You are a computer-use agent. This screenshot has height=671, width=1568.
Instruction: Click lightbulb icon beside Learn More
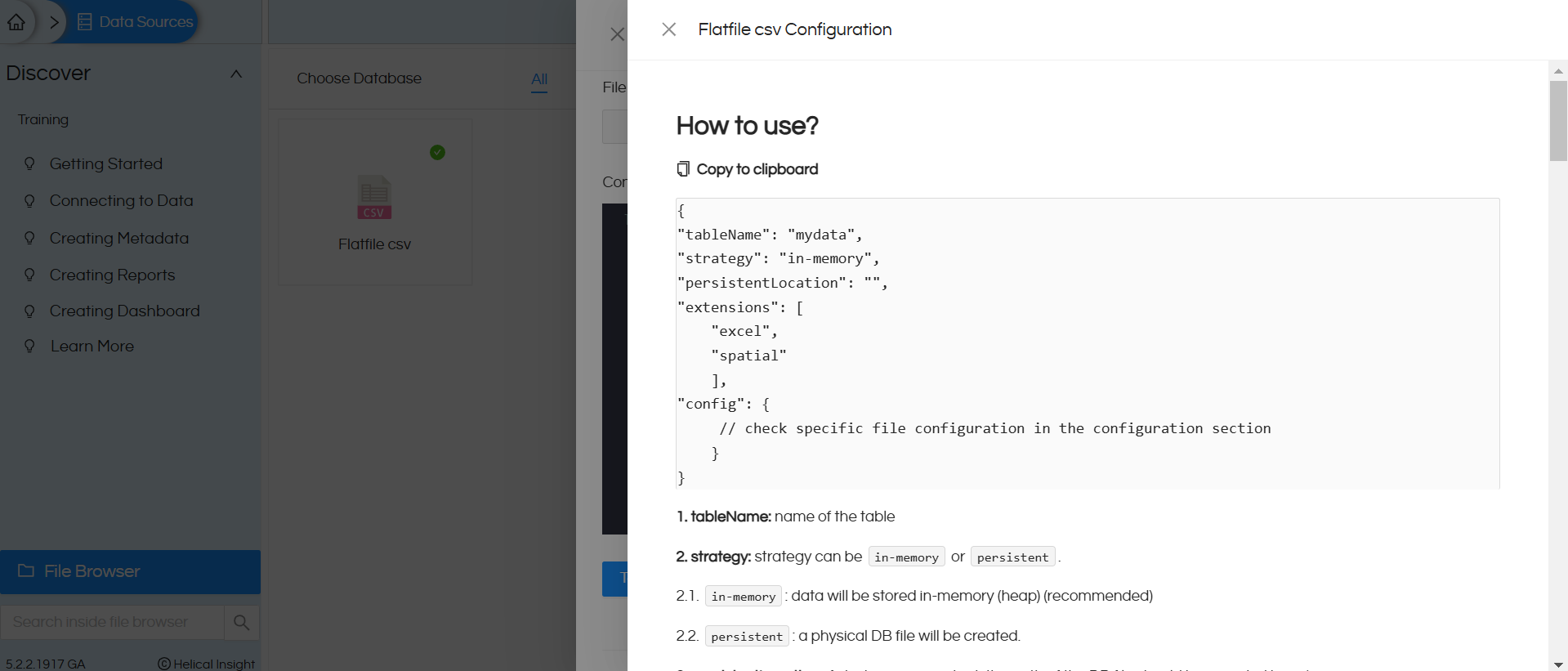click(29, 346)
